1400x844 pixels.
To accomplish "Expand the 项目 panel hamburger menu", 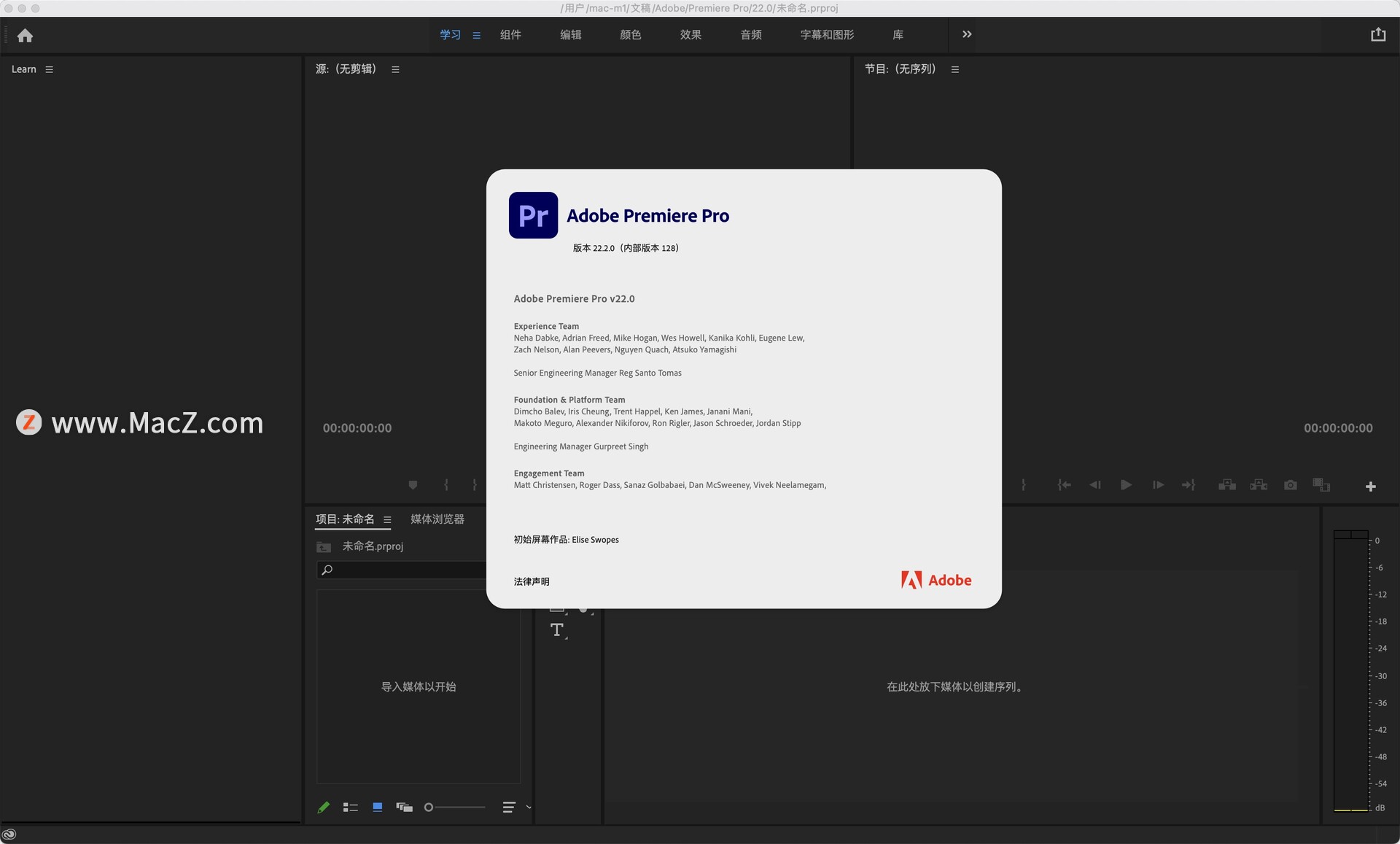I will (x=390, y=519).
